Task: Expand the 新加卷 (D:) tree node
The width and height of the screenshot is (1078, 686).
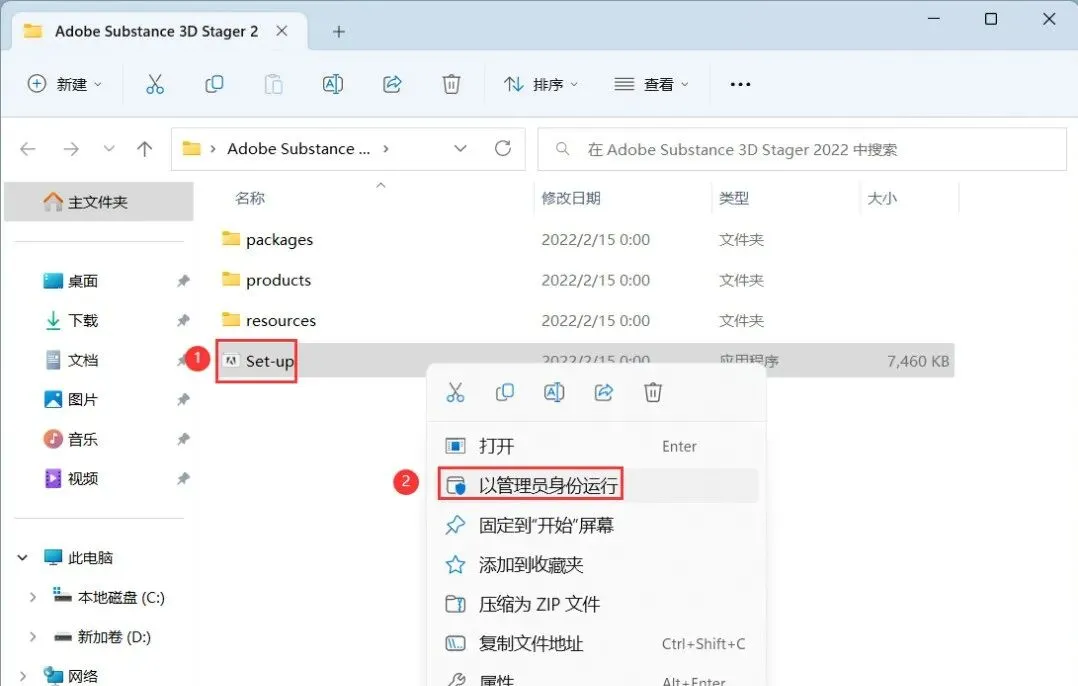Action: tap(32, 637)
